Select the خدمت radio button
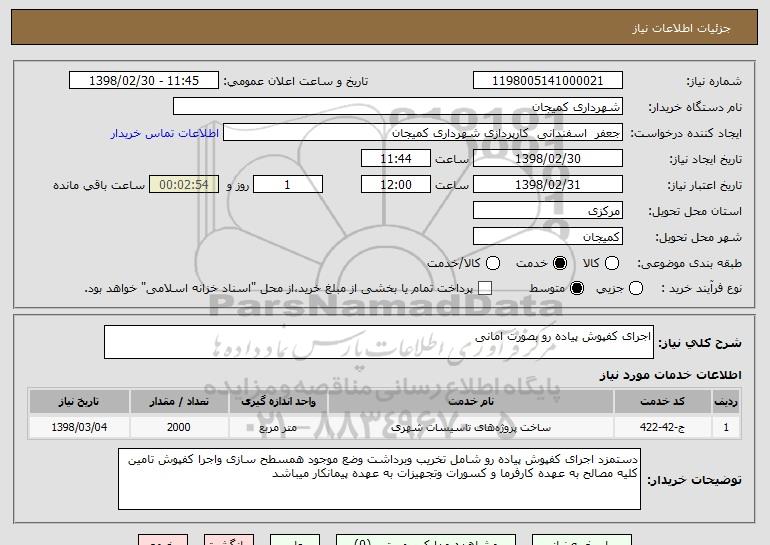Image resolution: width=770 pixels, height=545 pixels. 560,263
